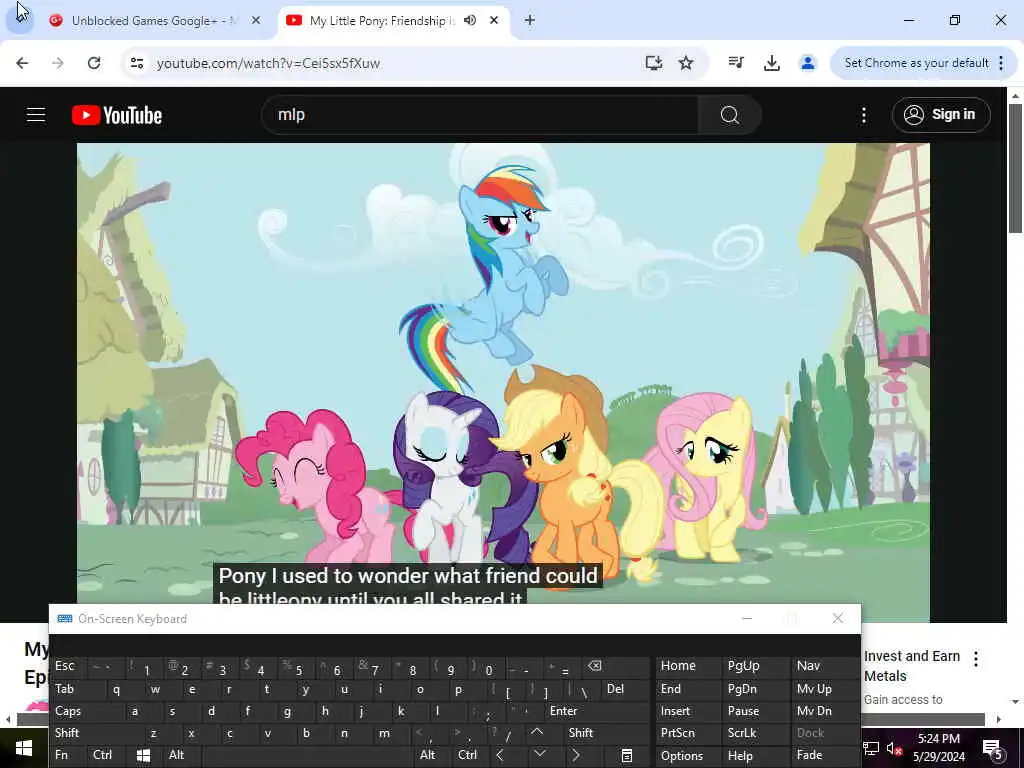Image resolution: width=1024 pixels, height=768 pixels.
Task: Open the YouTube guide hamburger menu
Action: click(x=36, y=115)
